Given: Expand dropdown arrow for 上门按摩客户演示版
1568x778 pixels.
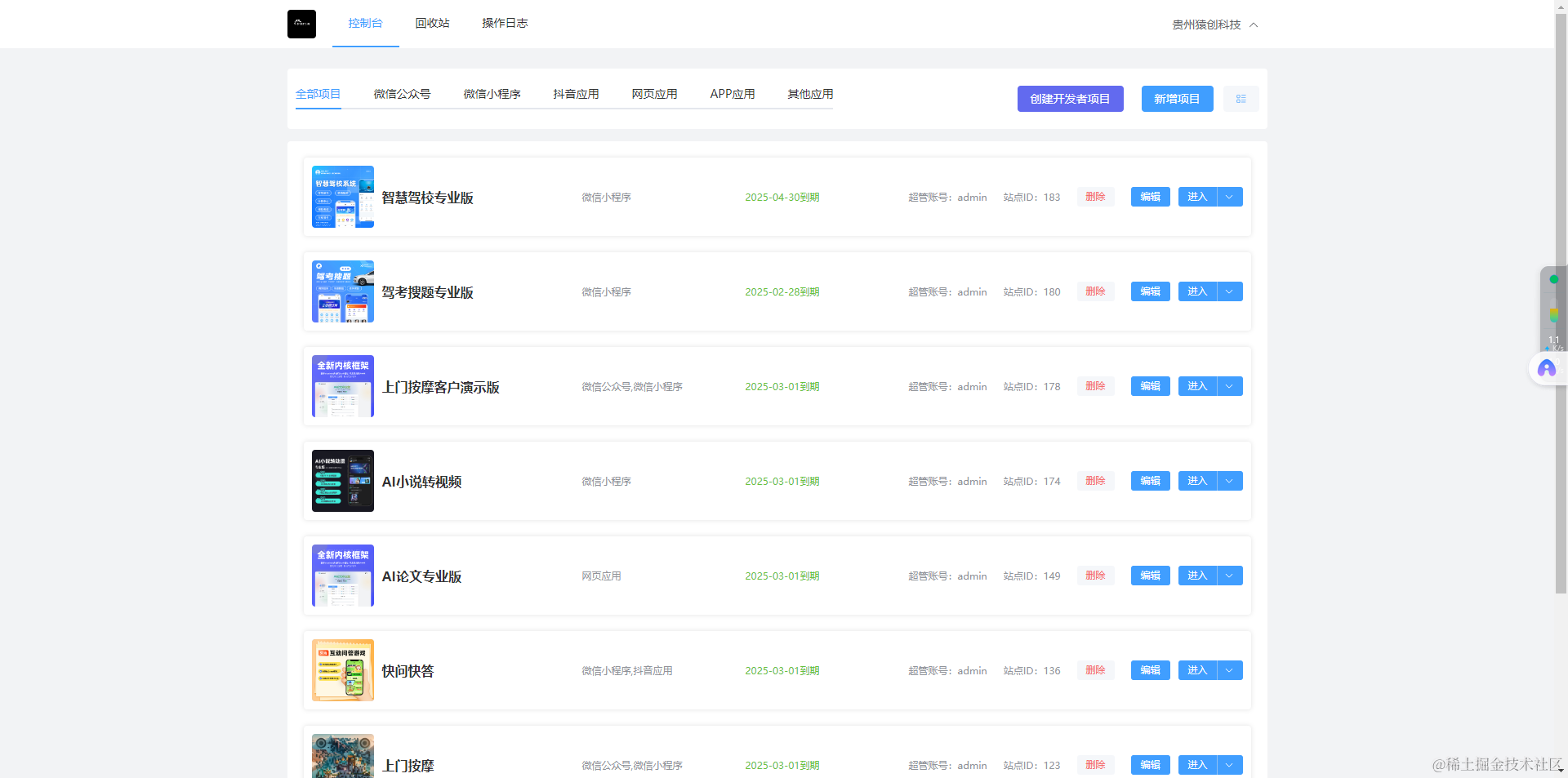Looking at the screenshot, I should point(1230,386).
